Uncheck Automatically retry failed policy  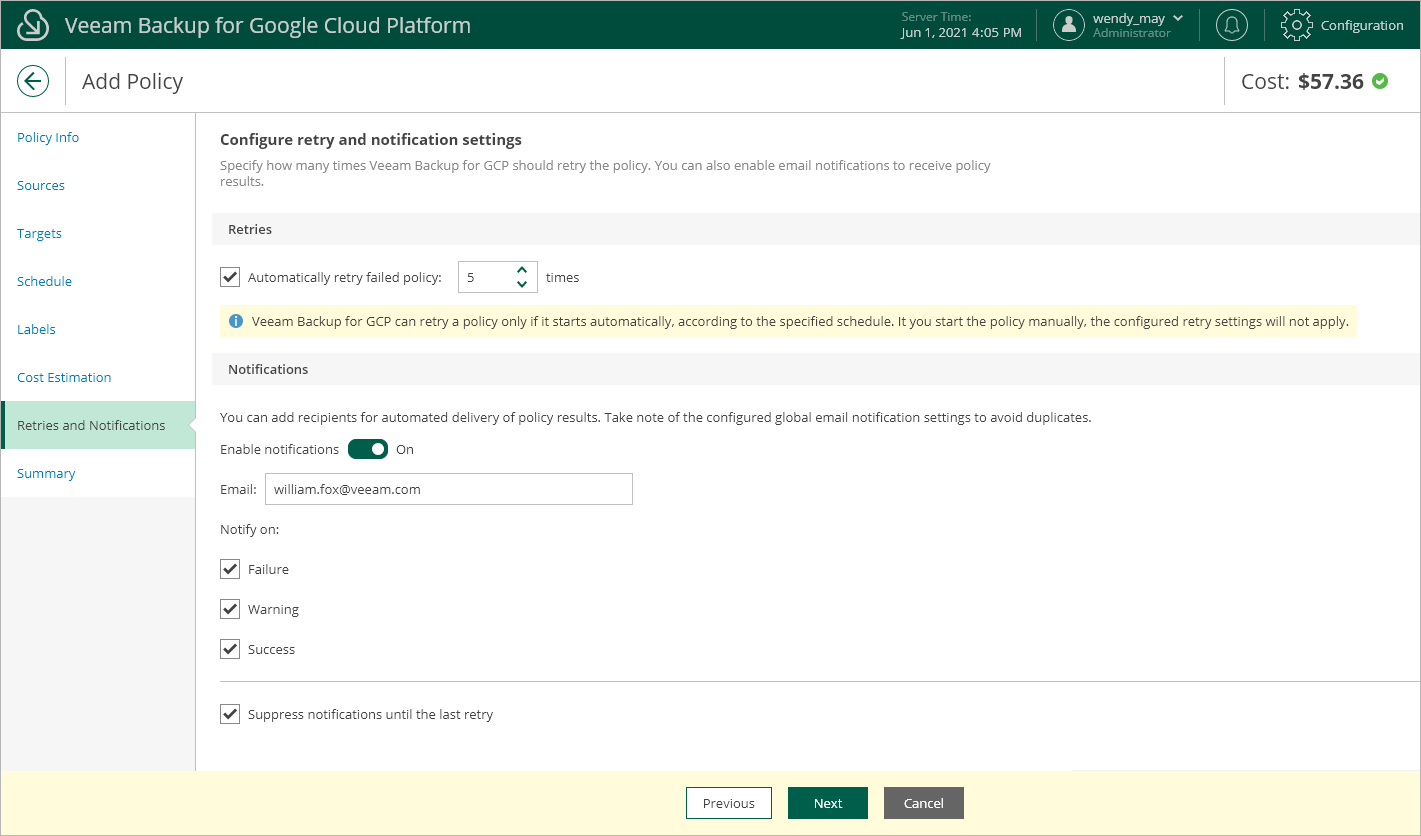coord(230,277)
